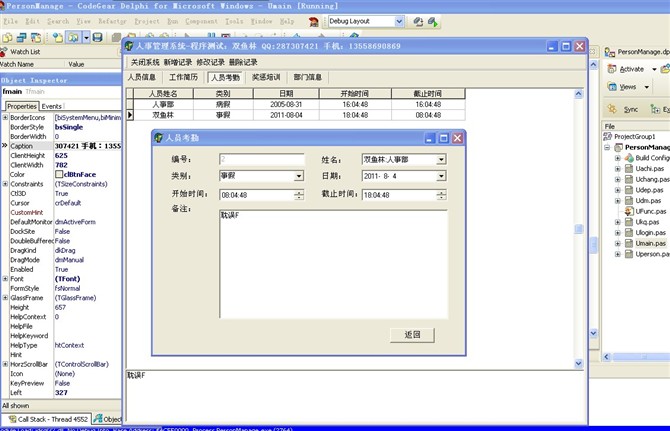Click 删除记录 menu item
670x431 pixels.
click(x=243, y=62)
